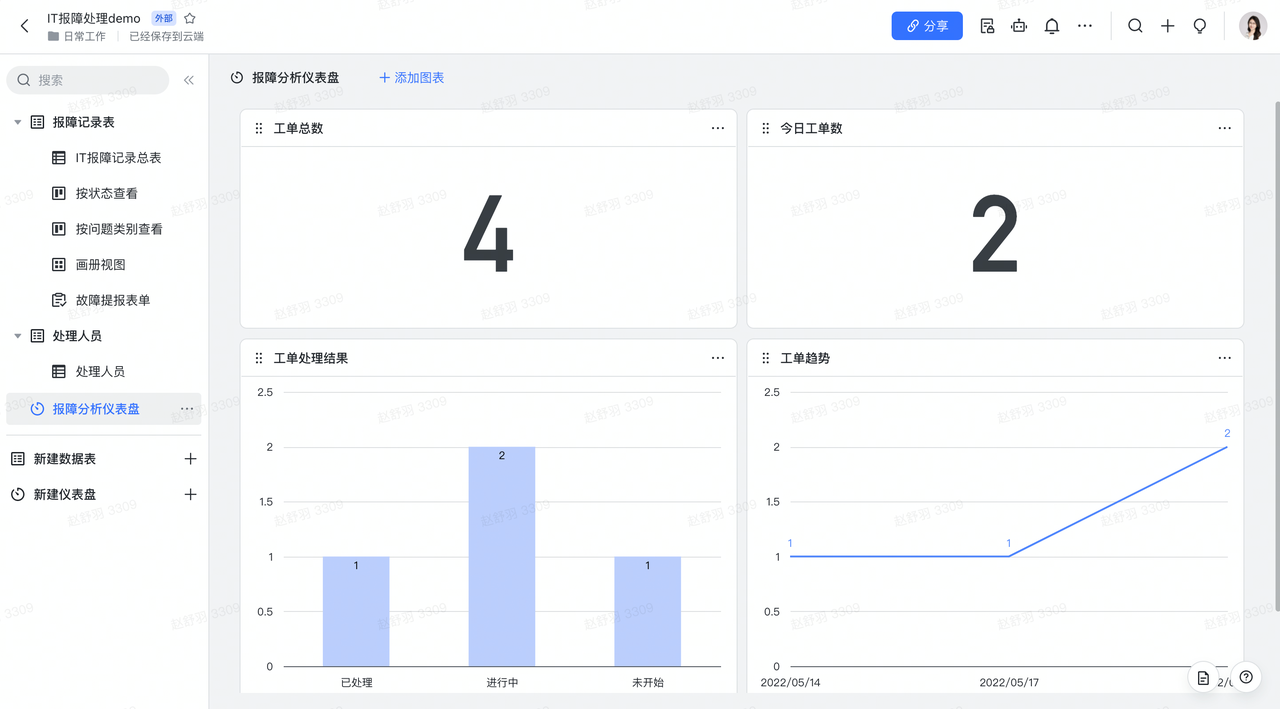Click 添加图表 to add a chart
Image resolution: width=1280 pixels, height=709 pixels.
411,78
